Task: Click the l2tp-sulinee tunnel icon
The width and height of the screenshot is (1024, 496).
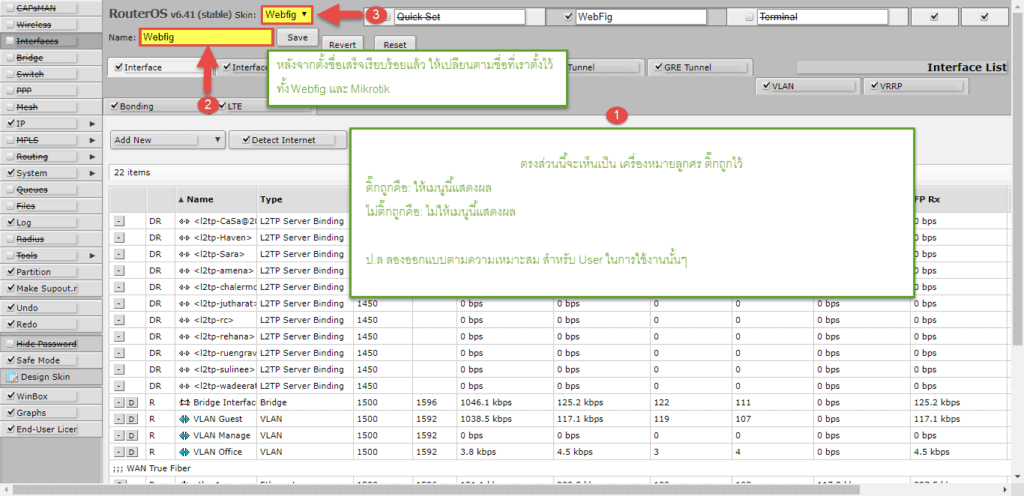Action: pyautogui.click(x=184, y=369)
